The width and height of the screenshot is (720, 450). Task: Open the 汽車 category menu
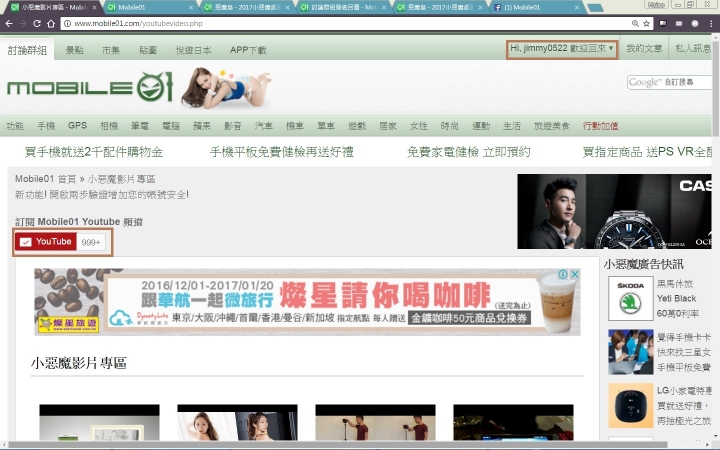coord(264,126)
